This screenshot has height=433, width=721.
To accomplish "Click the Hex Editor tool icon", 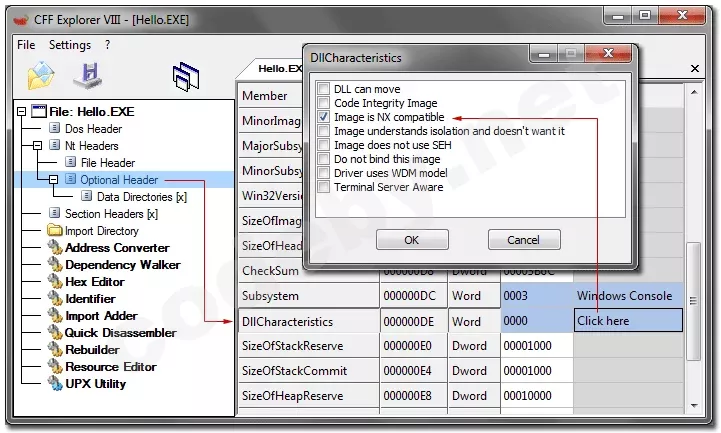I will 55,281.
